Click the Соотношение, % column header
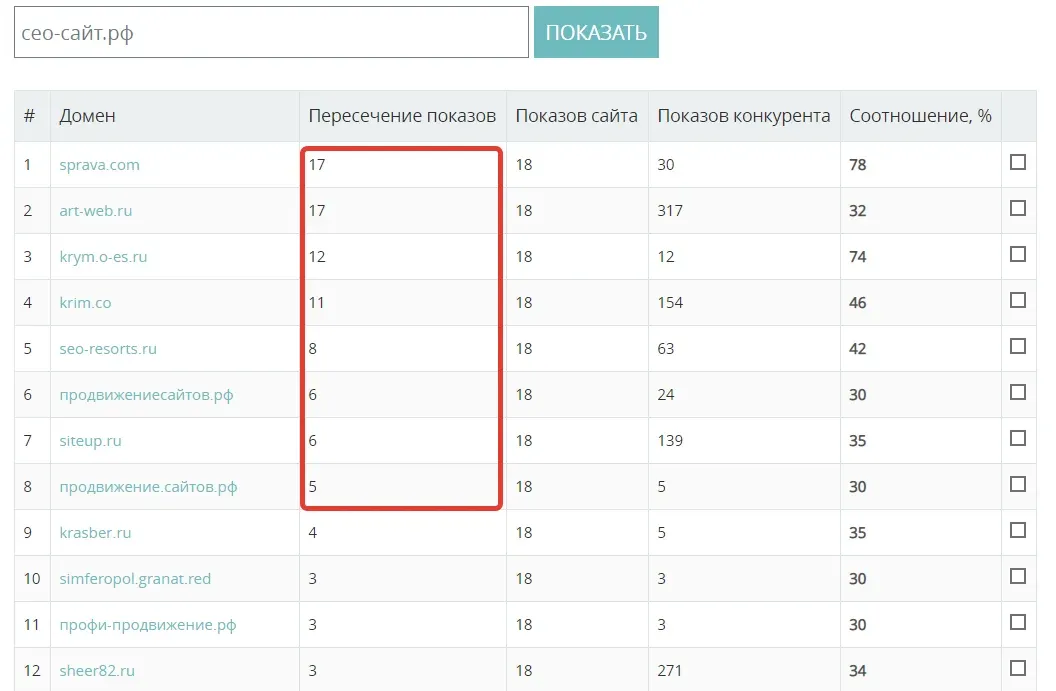This screenshot has height=691, width=1056. 920,116
